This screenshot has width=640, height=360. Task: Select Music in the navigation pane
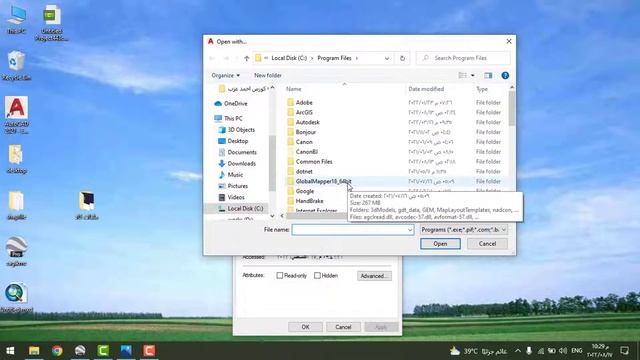tap(235, 175)
